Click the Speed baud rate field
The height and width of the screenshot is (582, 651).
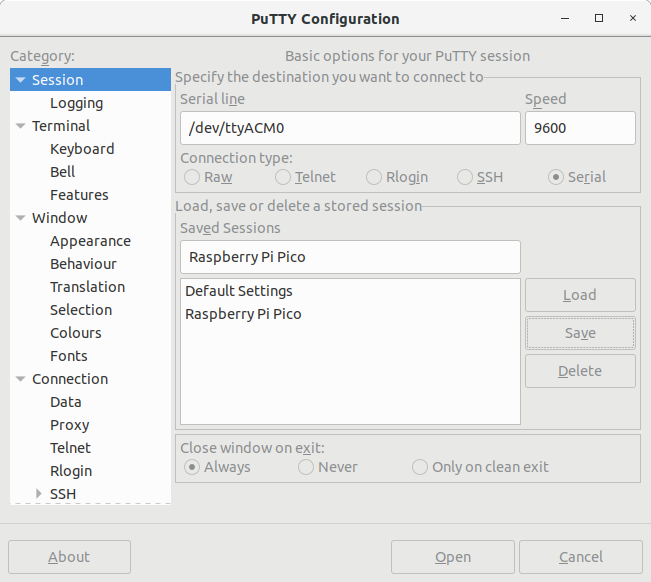coord(580,128)
